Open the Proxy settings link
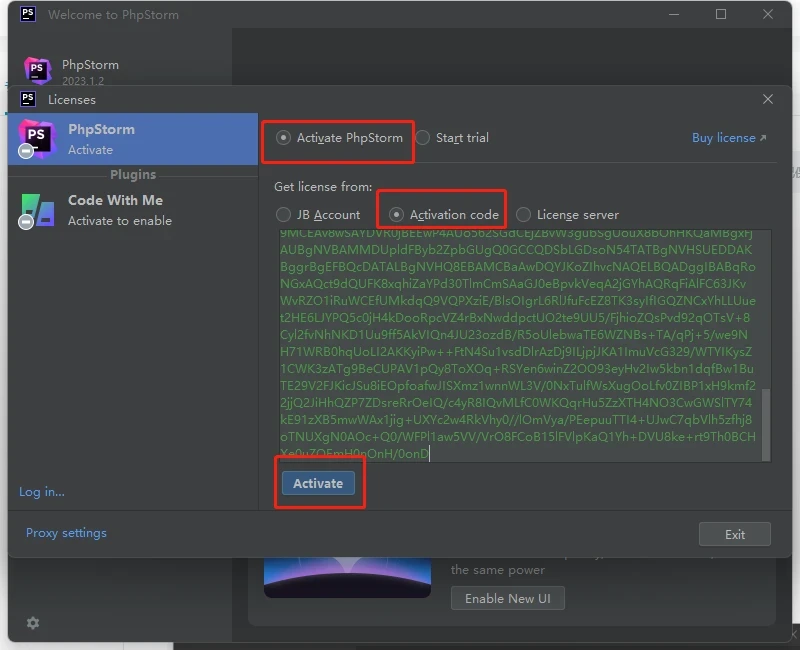This screenshot has width=800, height=650. coord(66,533)
